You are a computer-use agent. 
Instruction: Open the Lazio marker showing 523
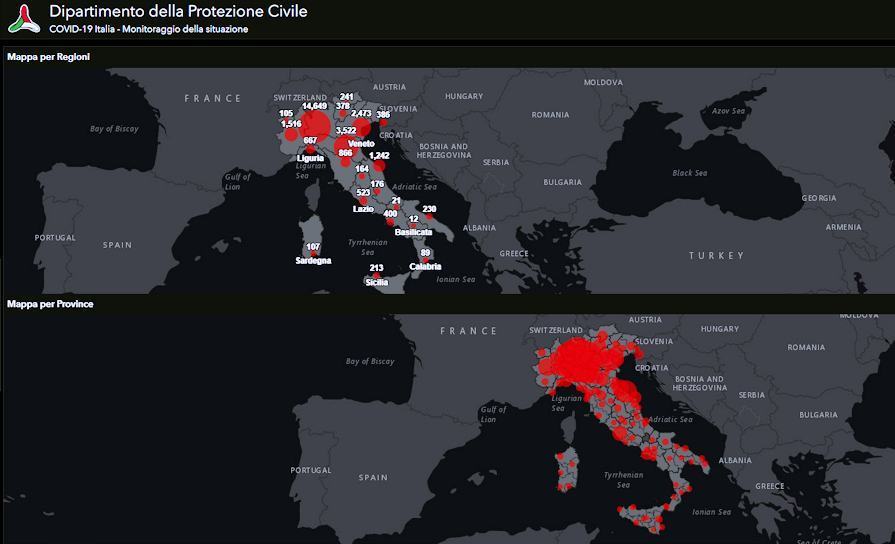[363, 201]
